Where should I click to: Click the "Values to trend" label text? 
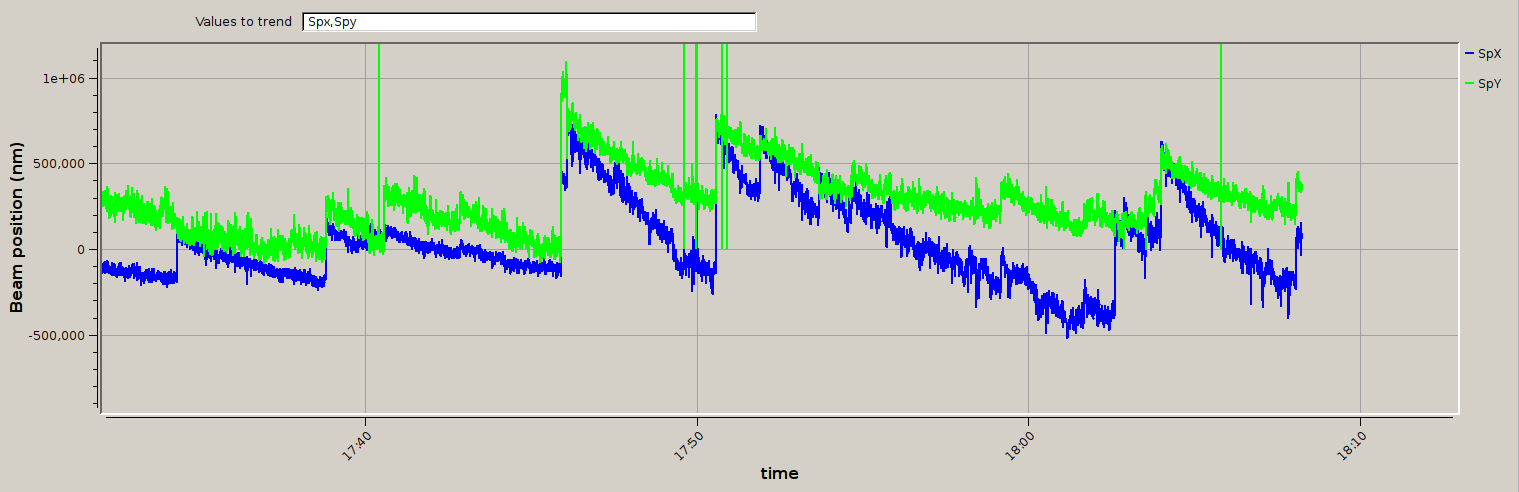click(243, 22)
